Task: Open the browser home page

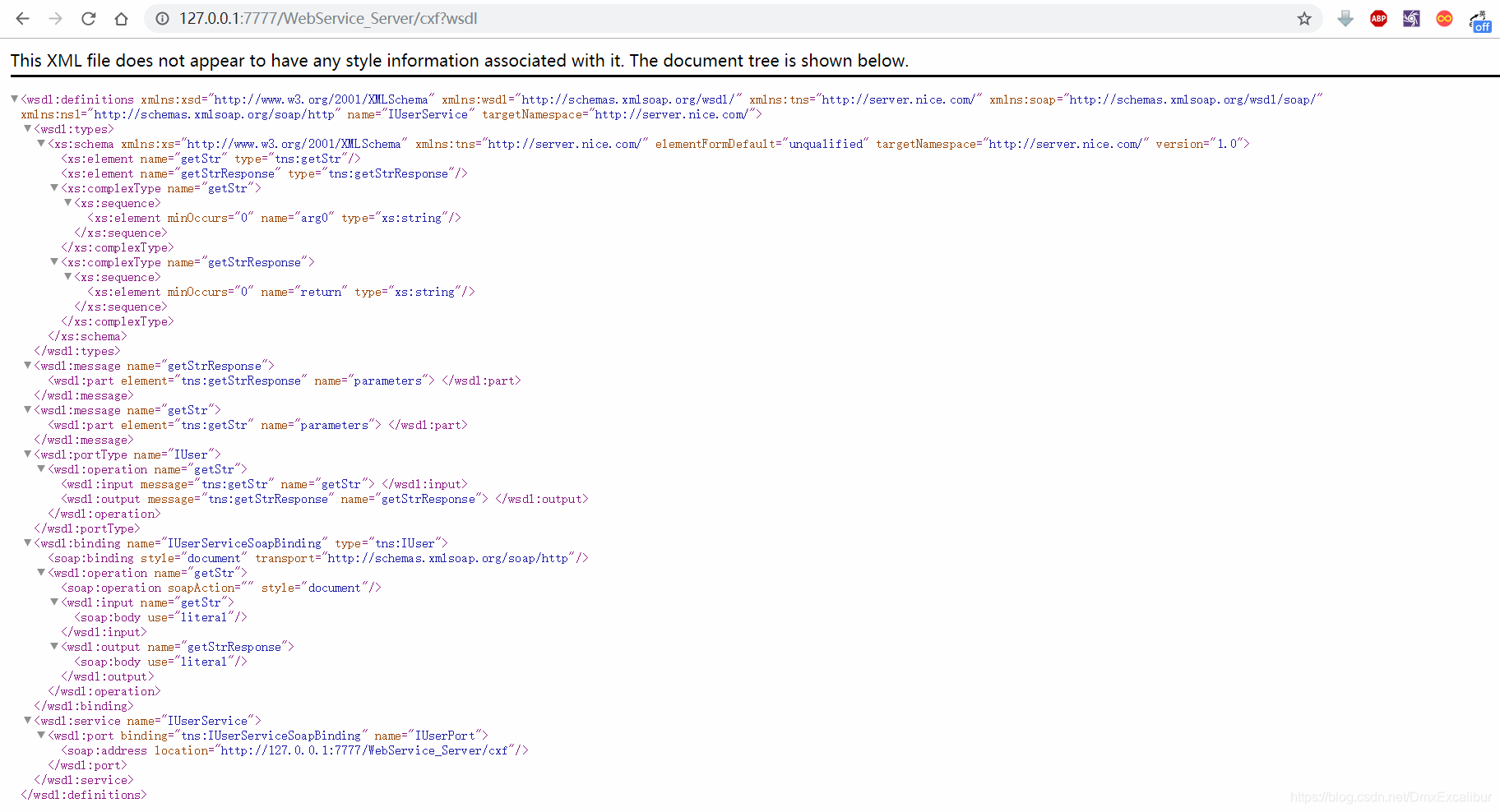Action: pos(121,18)
